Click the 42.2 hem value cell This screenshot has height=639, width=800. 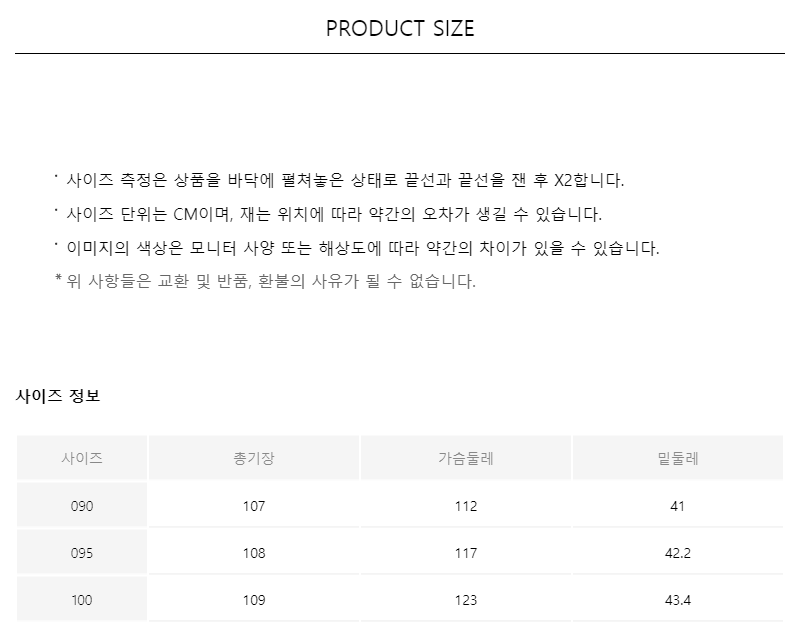click(x=678, y=553)
